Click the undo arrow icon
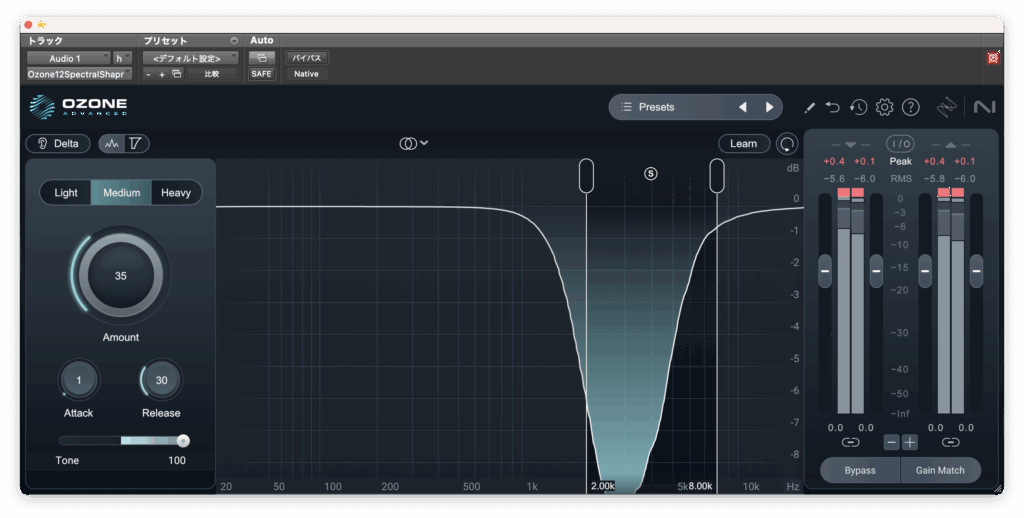1024x518 pixels. (x=832, y=107)
